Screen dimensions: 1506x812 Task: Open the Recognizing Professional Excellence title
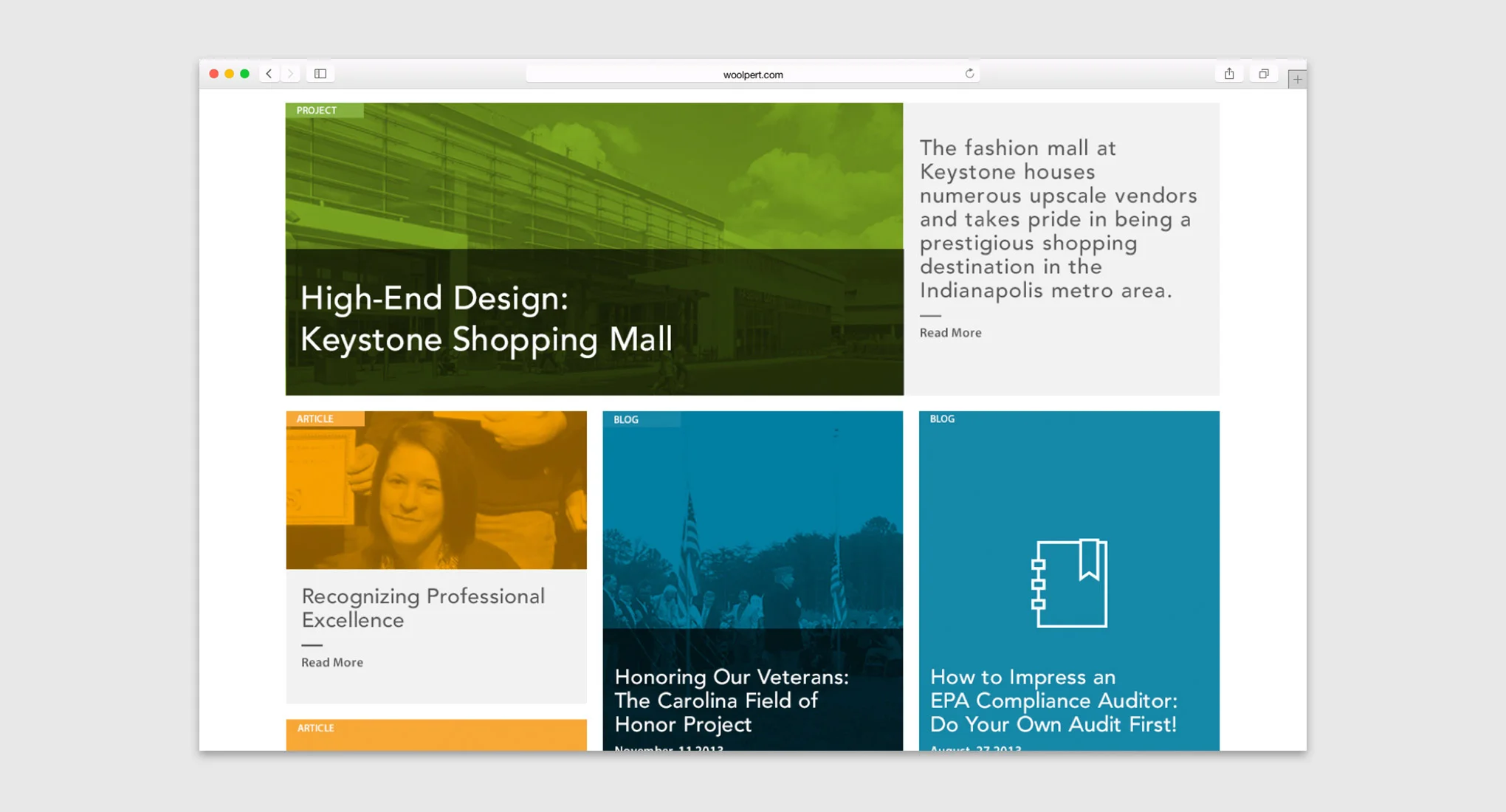tap(423, 608)
